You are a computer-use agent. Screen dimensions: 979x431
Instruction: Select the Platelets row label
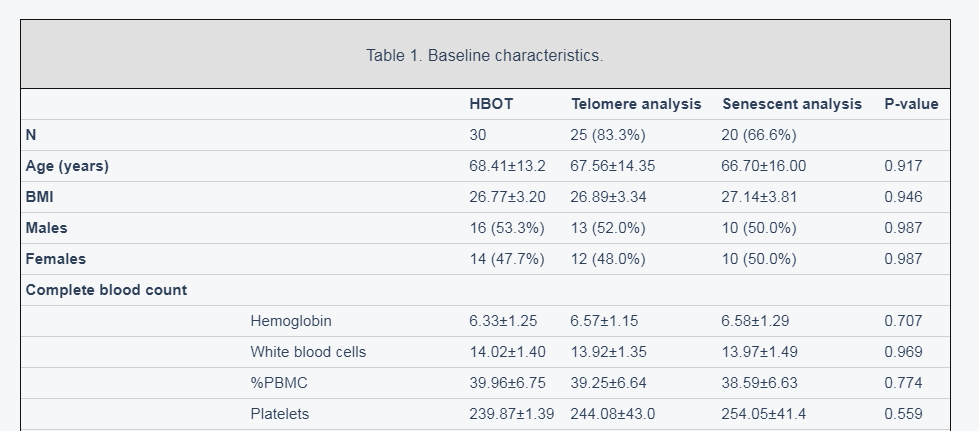click(280, 414)
